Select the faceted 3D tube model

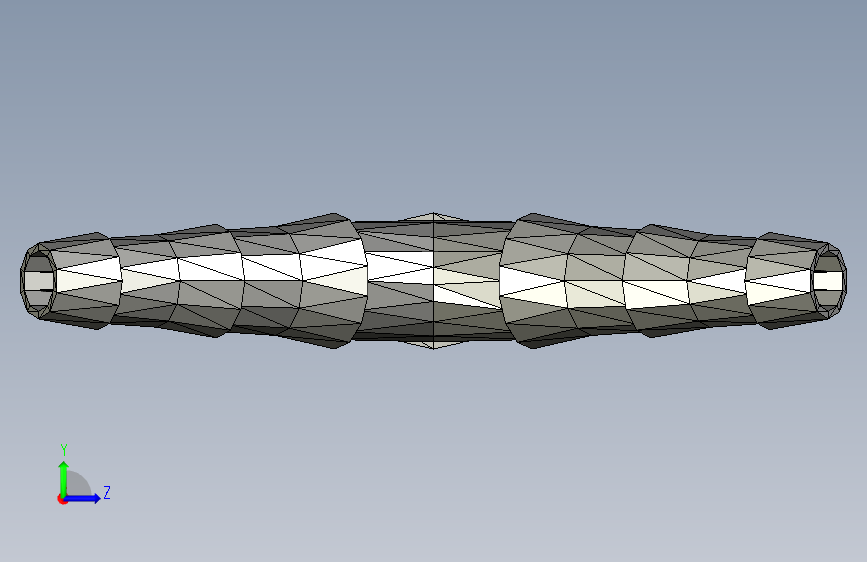click(x=434, y=280)
